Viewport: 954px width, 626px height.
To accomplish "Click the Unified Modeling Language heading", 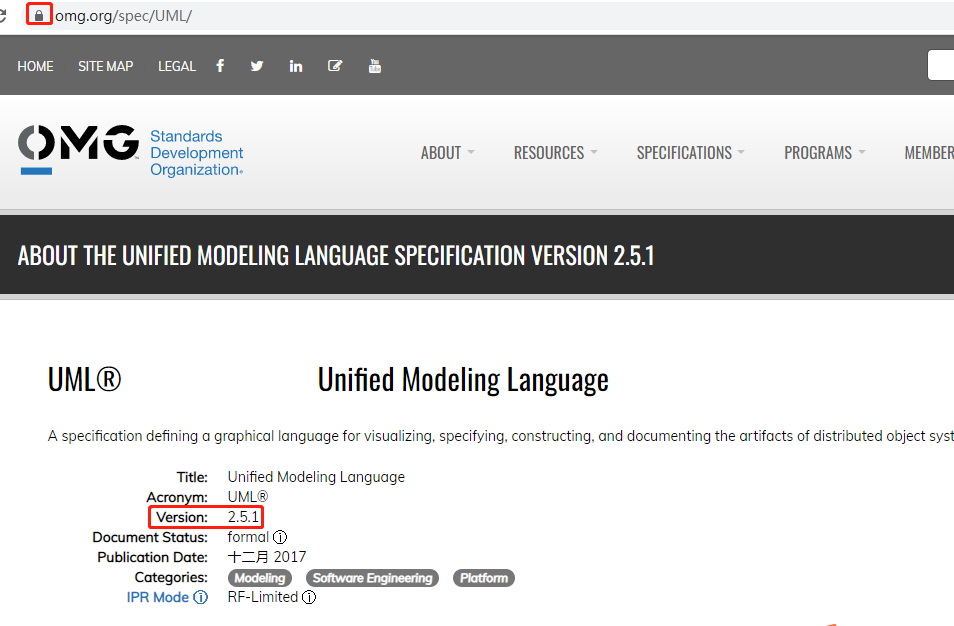I will 463,380.
